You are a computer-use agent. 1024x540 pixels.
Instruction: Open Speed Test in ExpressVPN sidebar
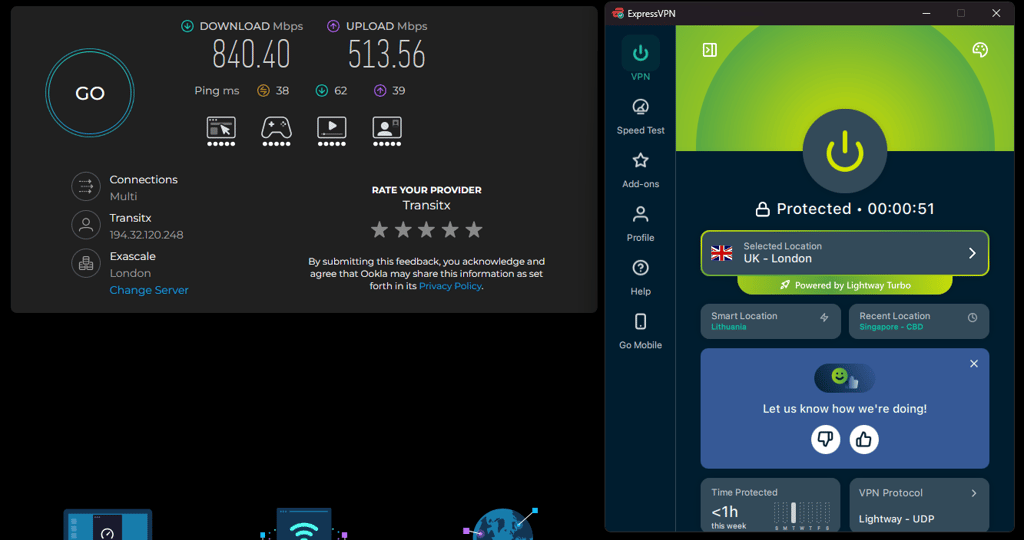pyautogui.click(x=640, y=117)
